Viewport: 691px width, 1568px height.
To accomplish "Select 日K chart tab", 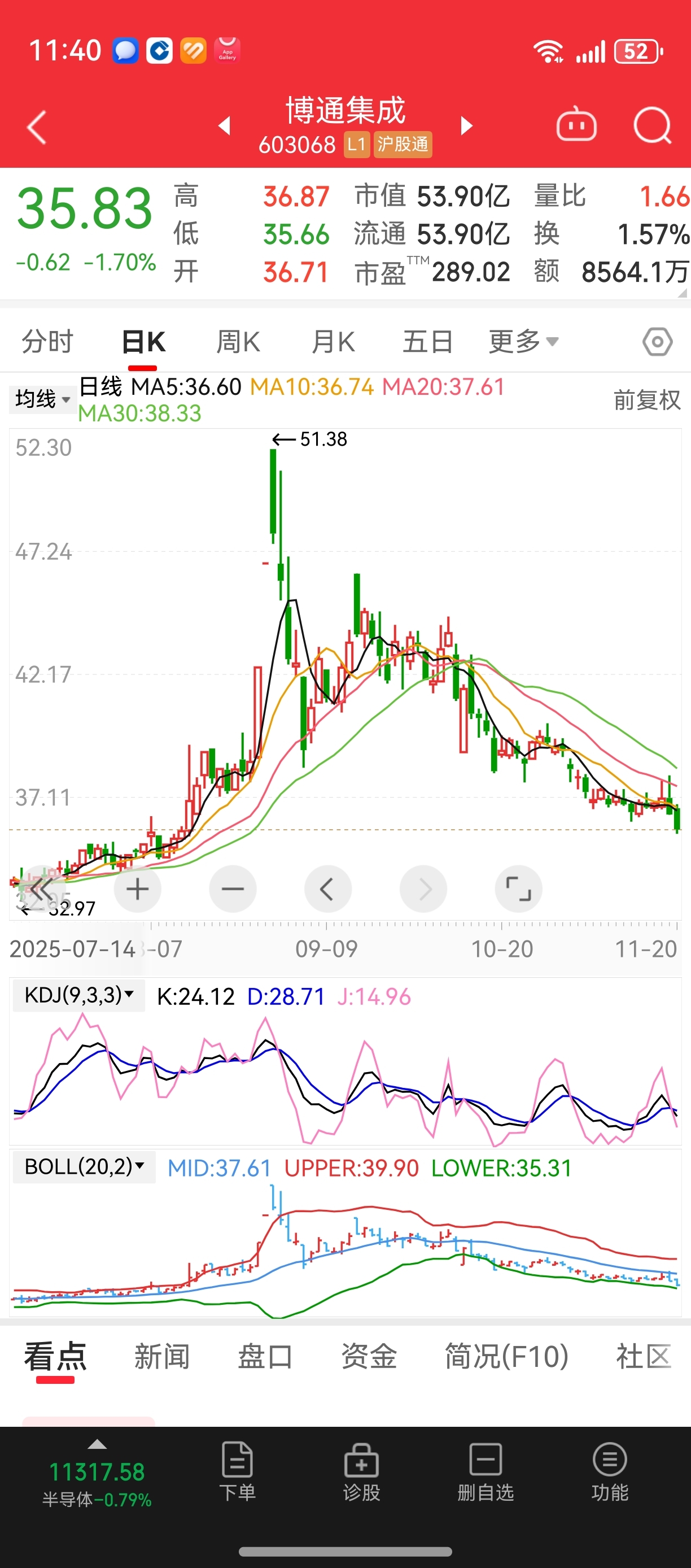I will tap(143, 342).
